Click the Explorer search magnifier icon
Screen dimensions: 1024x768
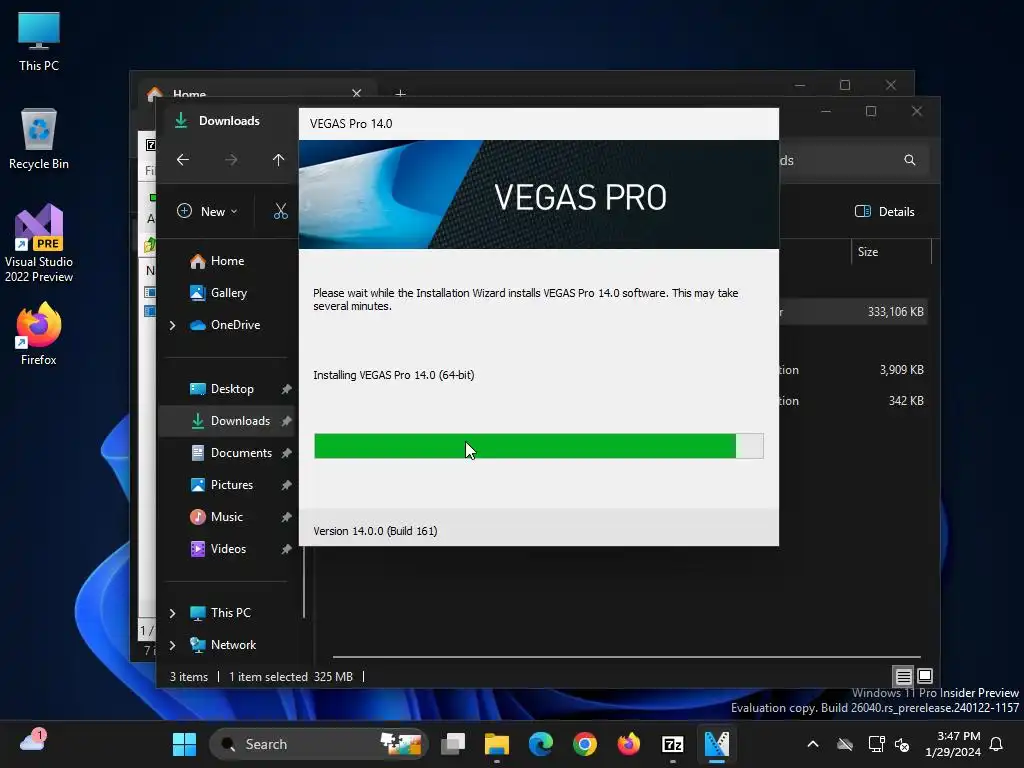(909, 160)
